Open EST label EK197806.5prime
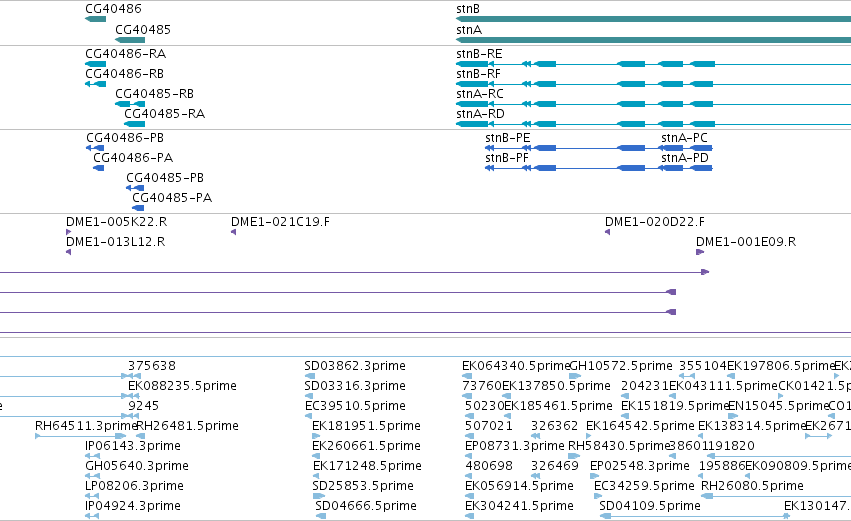The height and width of the screenshot is (521, 851). click(781, 366)
